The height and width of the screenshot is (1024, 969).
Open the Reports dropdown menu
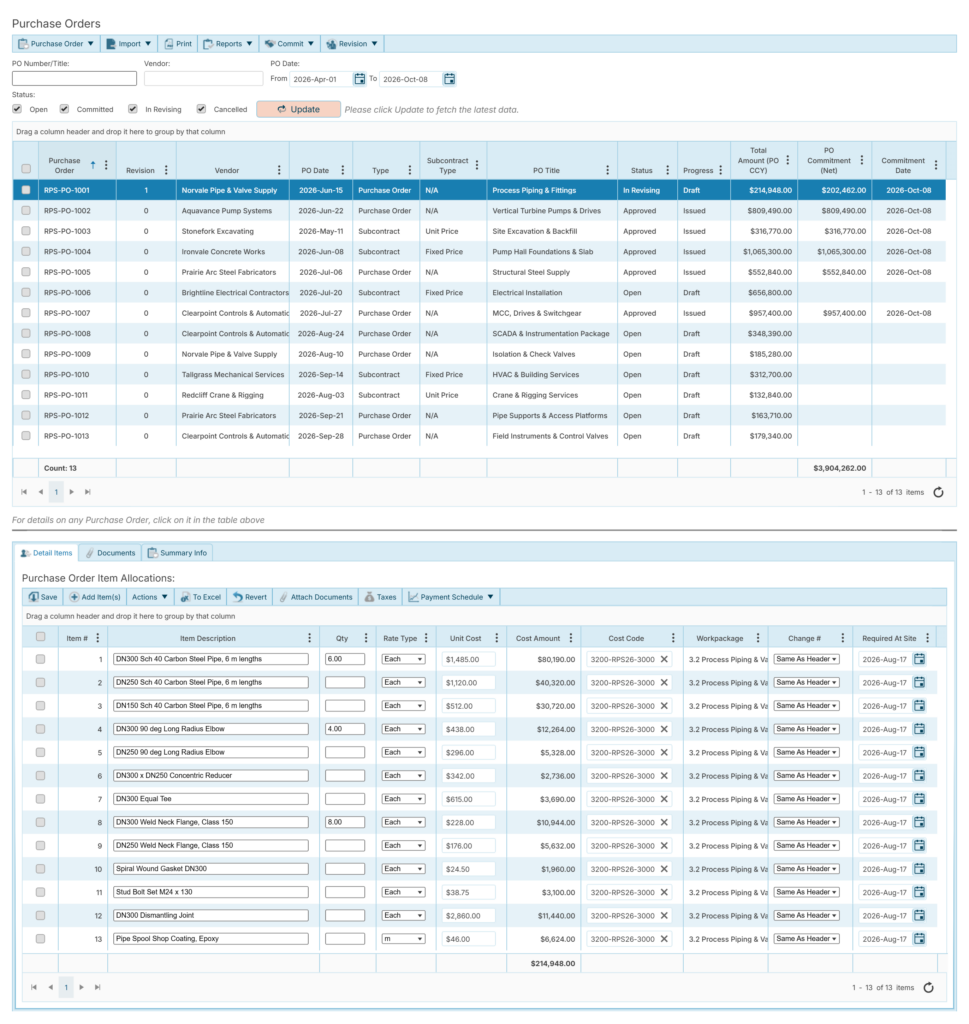pyautogui.click(x=227, y=44)
